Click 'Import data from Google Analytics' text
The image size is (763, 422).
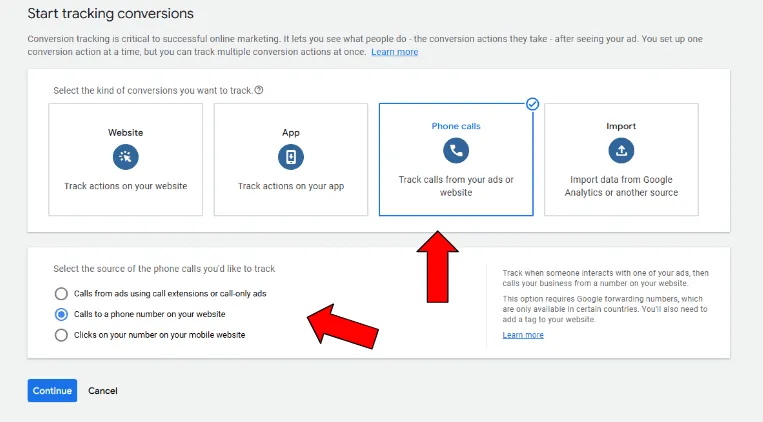coord(621,186)
